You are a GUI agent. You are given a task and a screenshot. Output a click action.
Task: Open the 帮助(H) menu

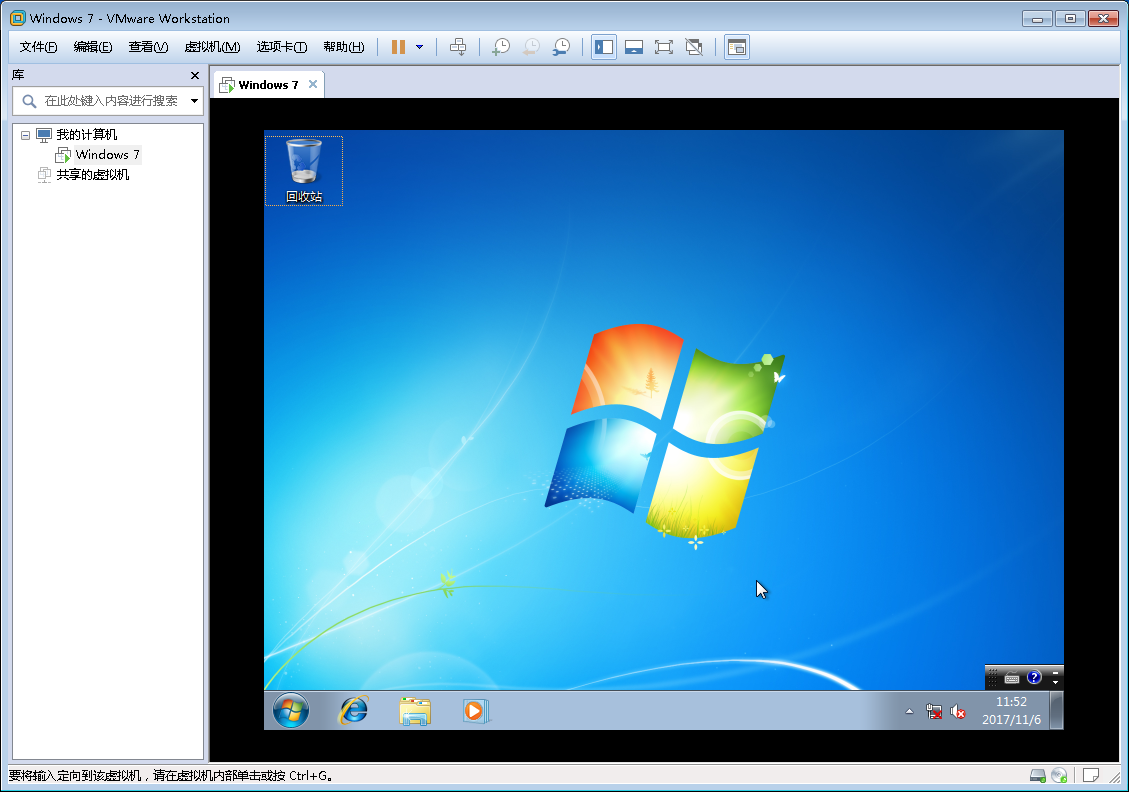(343, 47)
